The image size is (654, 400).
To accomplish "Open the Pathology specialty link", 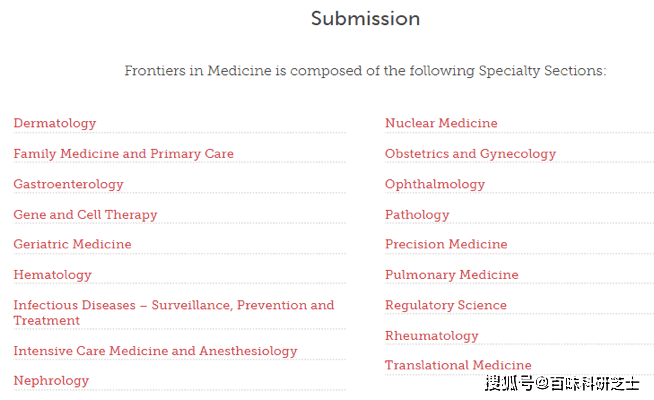I will tap(417, 215).
